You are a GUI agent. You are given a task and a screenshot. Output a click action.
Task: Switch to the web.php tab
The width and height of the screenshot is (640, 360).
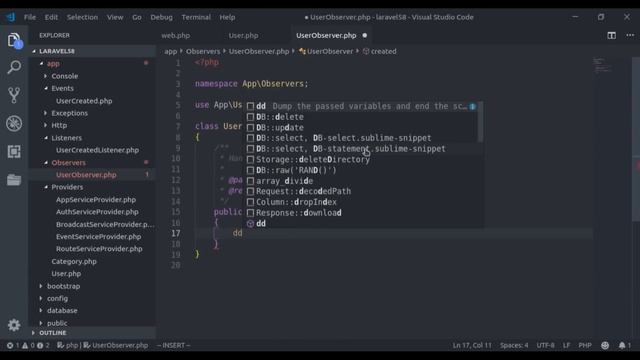176,36
